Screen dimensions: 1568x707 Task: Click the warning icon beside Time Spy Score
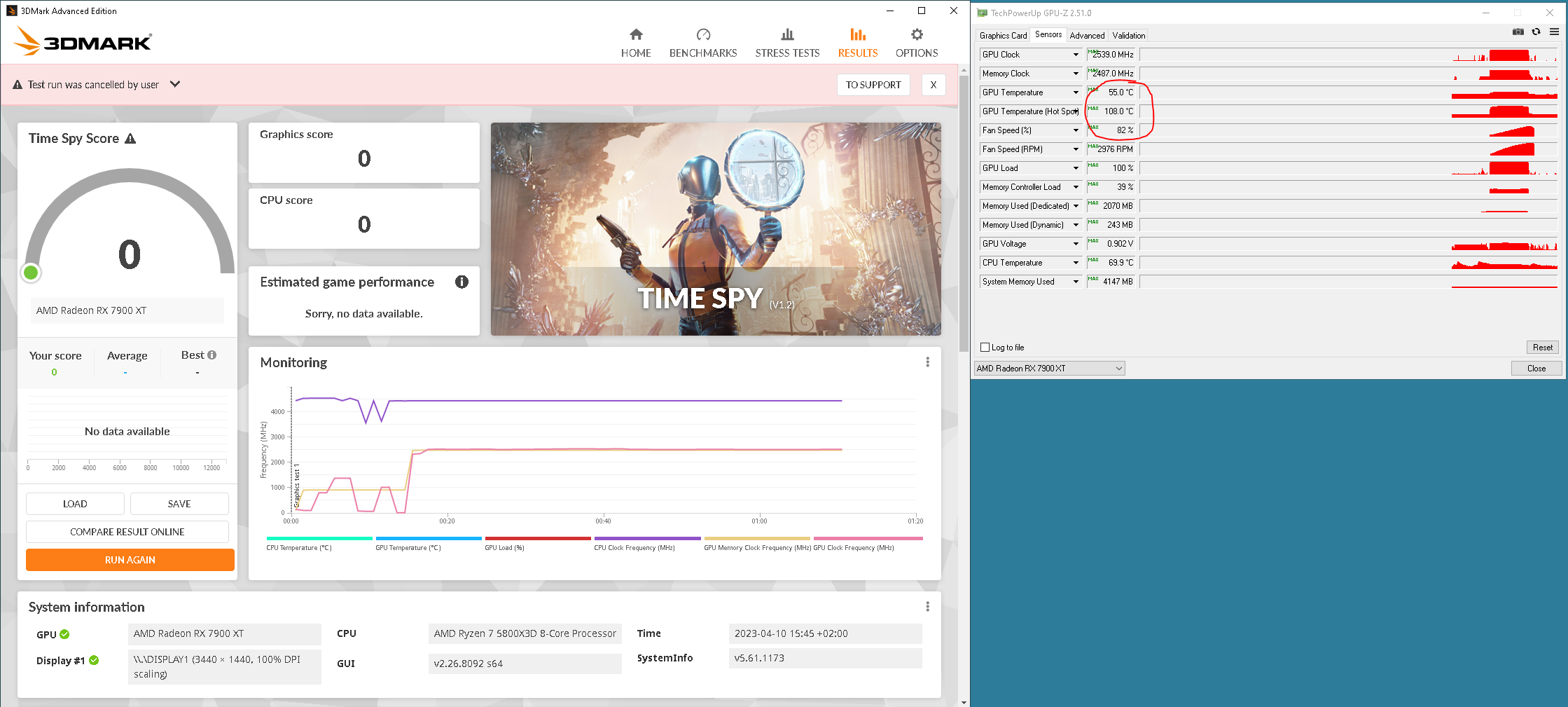(130, 139)
